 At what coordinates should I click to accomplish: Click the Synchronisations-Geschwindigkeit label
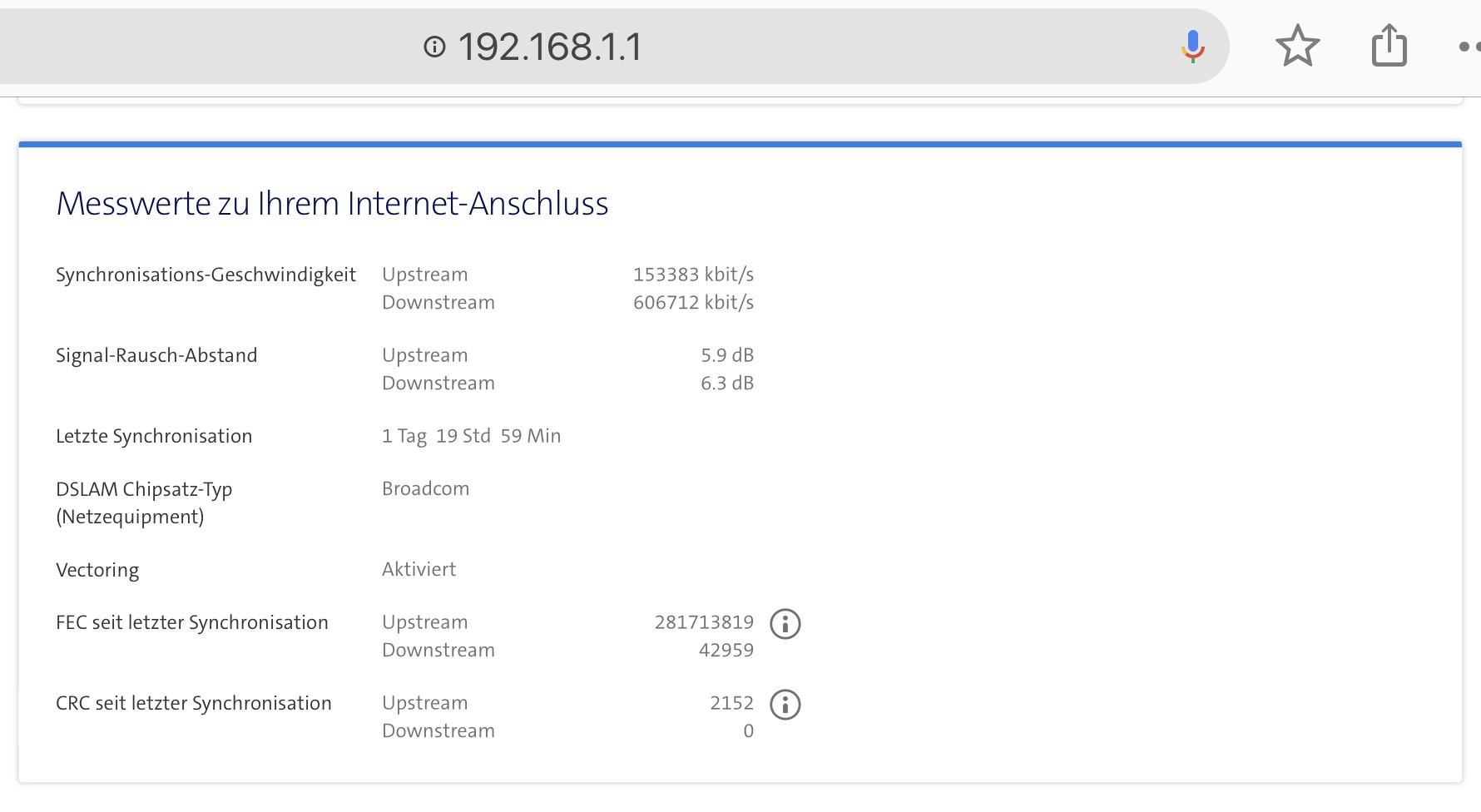click(206, 275)
